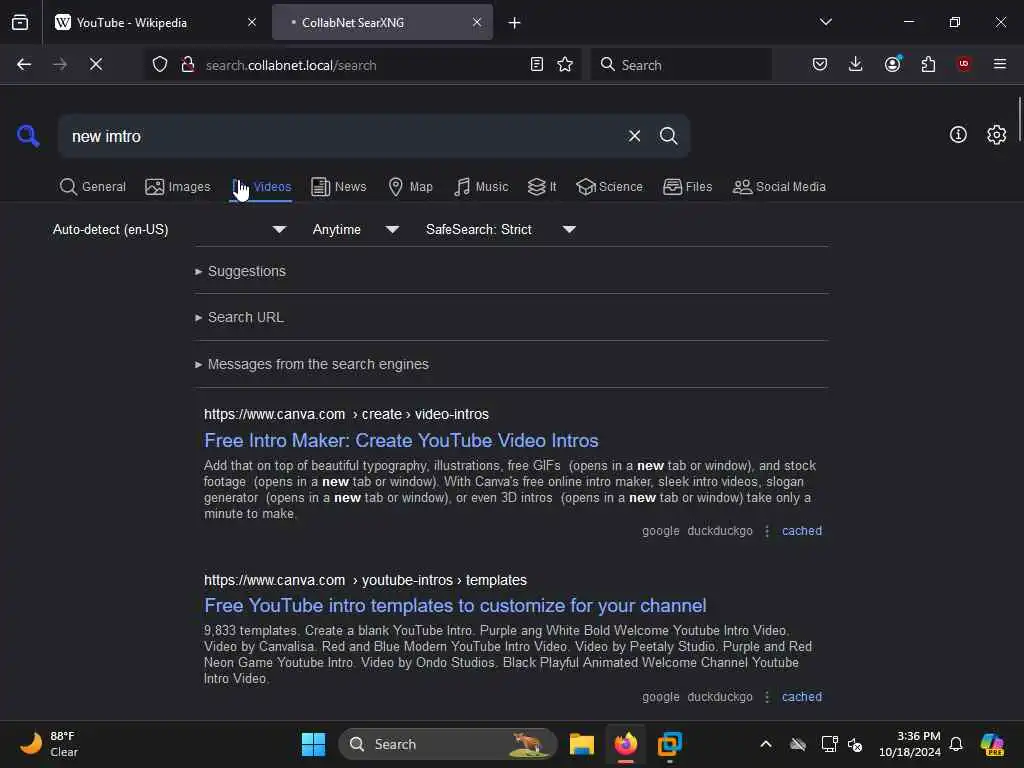Select the Map category tab
This screenshot has width=1024, height=768.
[410, 187]
